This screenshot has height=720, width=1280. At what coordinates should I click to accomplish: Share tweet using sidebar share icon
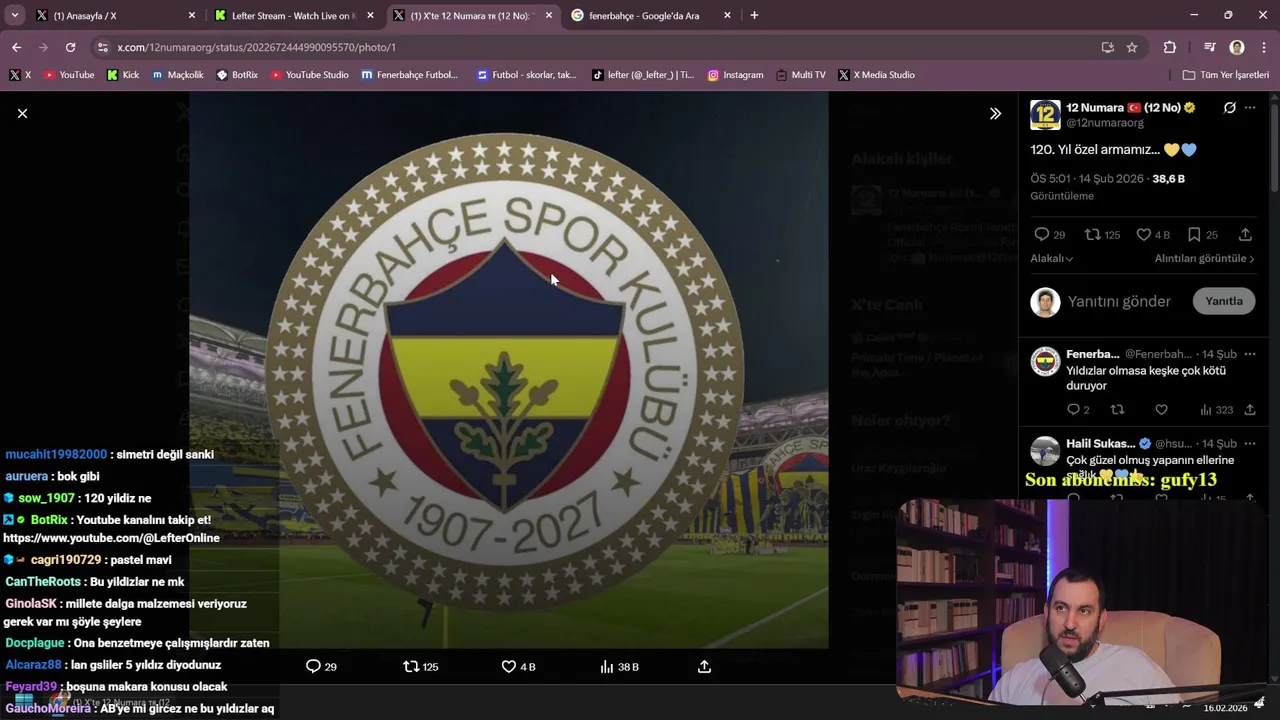(x=1245, y=235)
